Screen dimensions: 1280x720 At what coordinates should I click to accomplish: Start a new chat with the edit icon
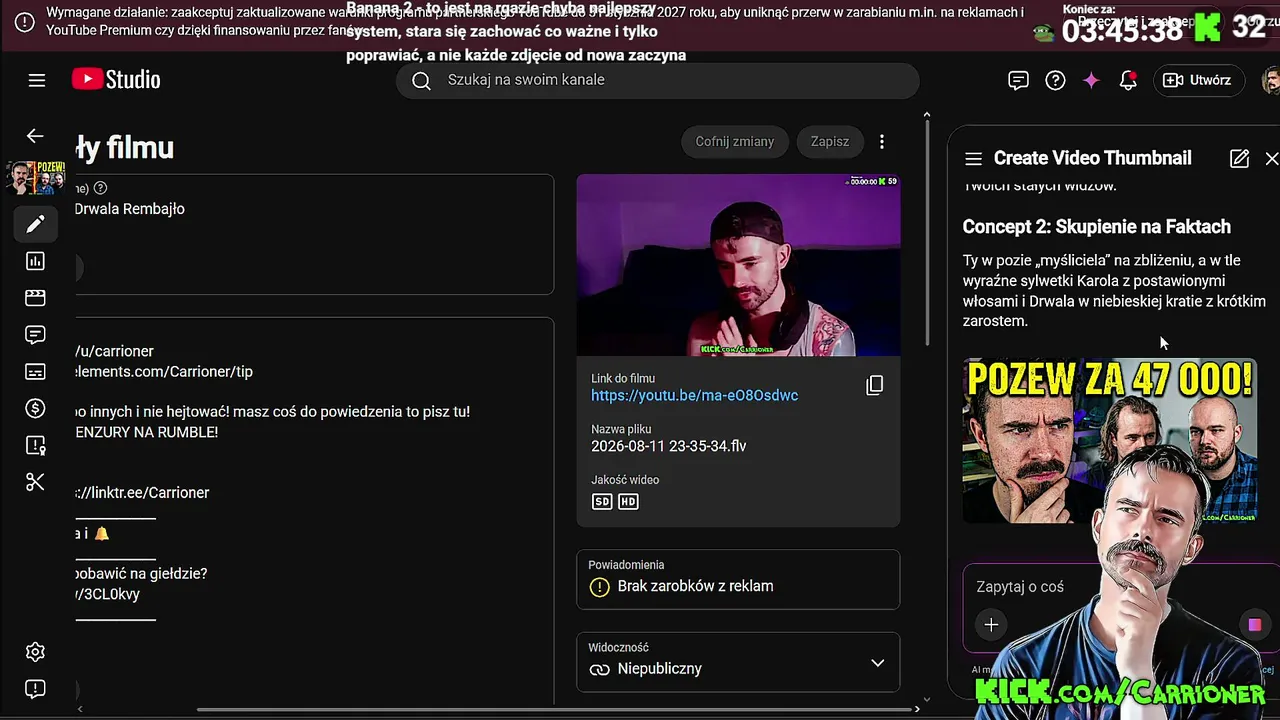(1239, 158)
